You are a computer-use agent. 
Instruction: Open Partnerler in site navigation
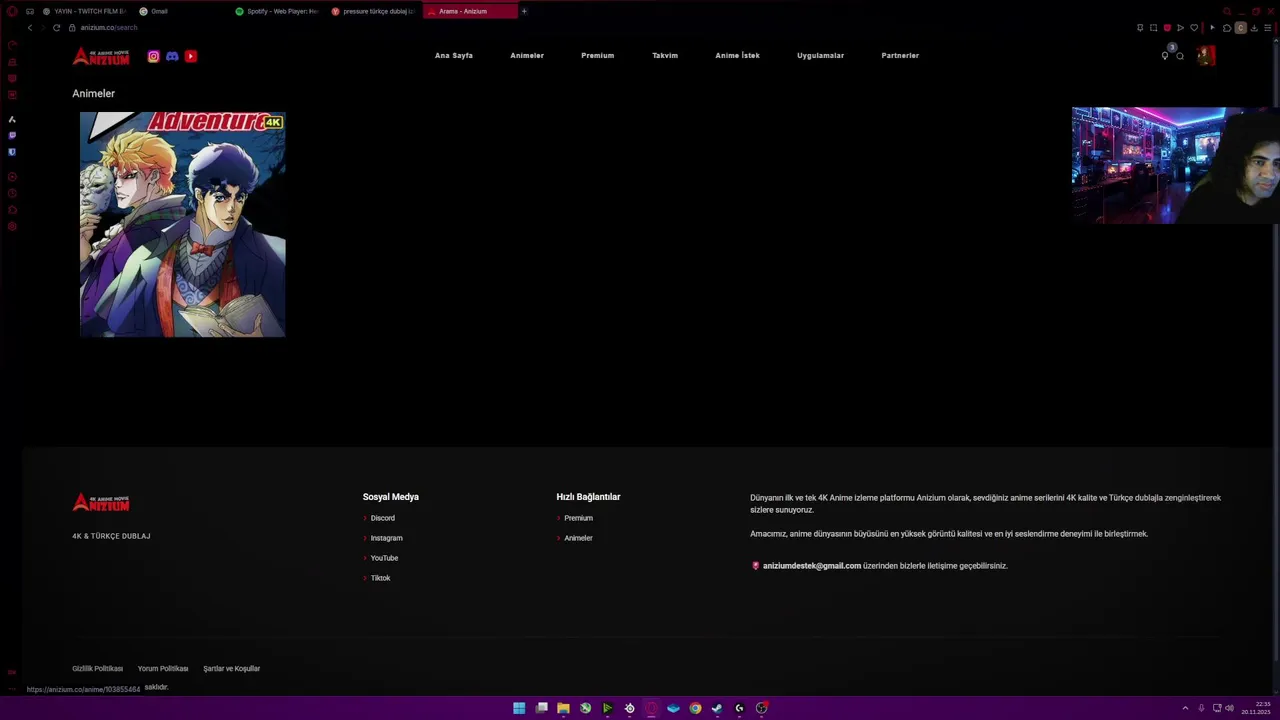[900, 56]
